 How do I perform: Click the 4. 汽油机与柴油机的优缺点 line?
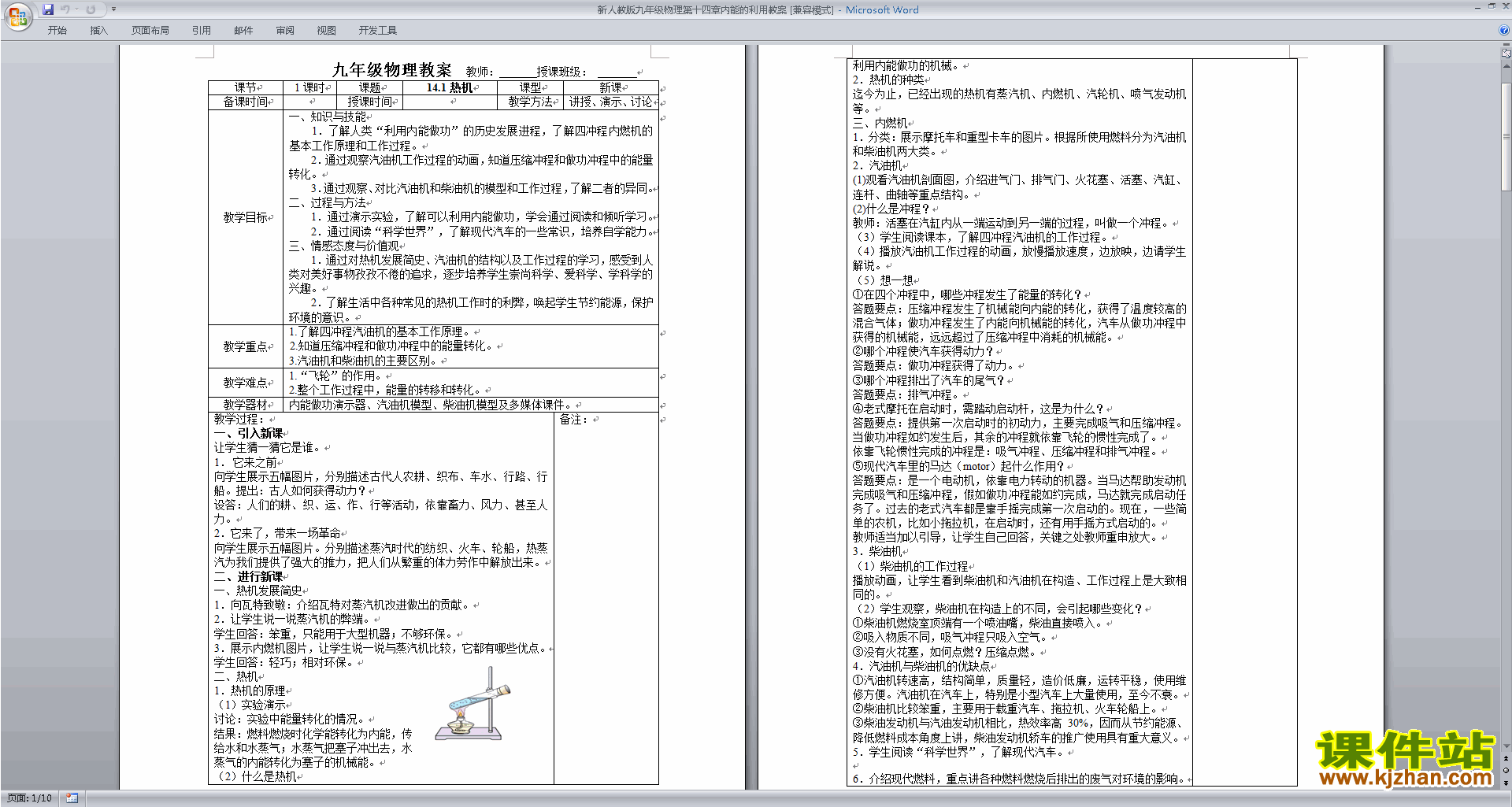pyautogui.click(x=921, y=666)
